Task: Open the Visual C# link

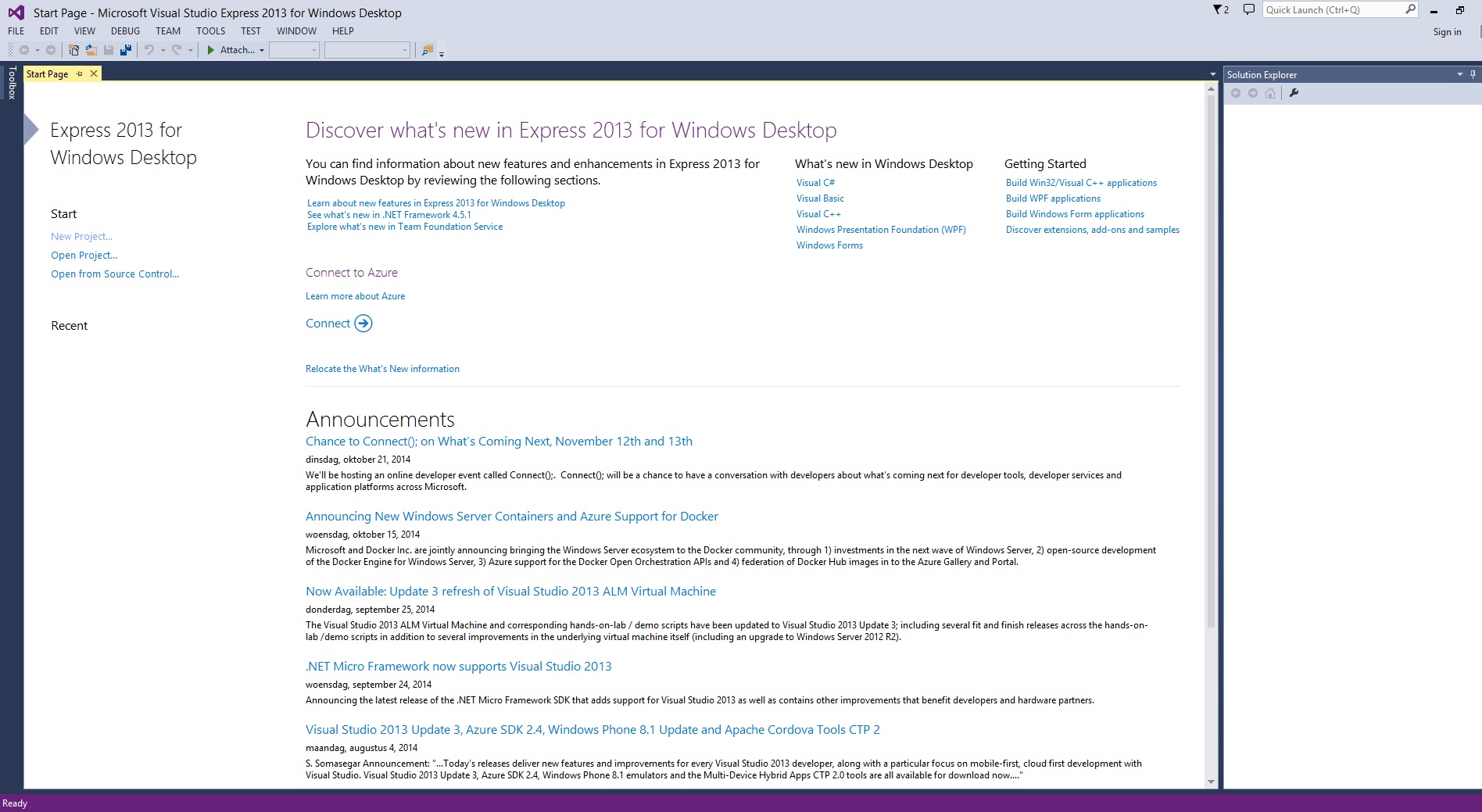Action: pos(815,183)
